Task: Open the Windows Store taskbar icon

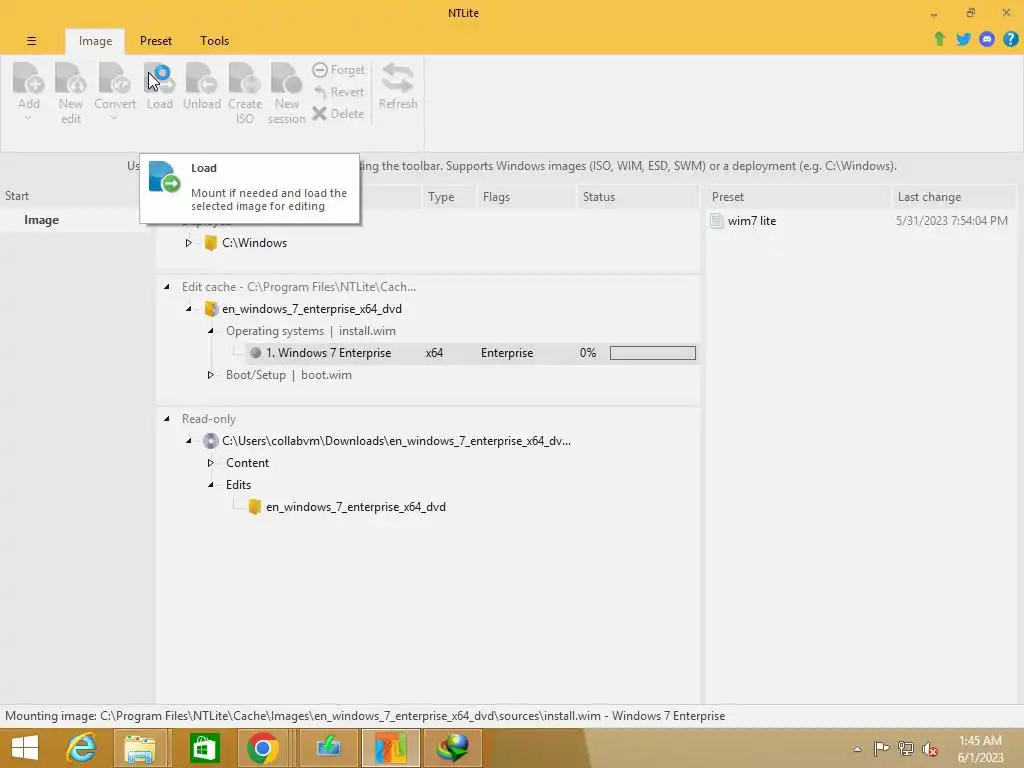Action: 204,748
